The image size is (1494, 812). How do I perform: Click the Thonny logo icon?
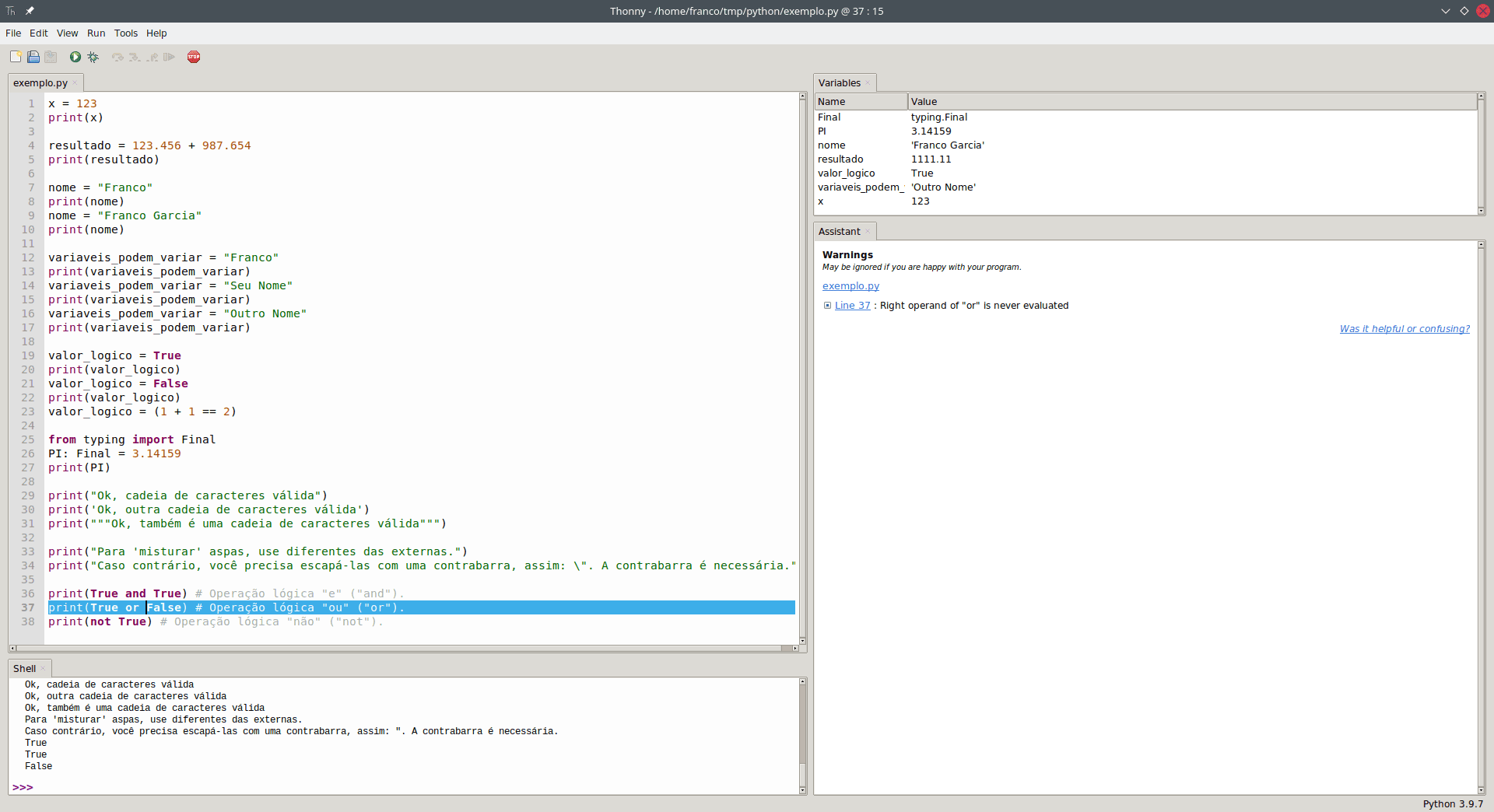coord(10,11)
